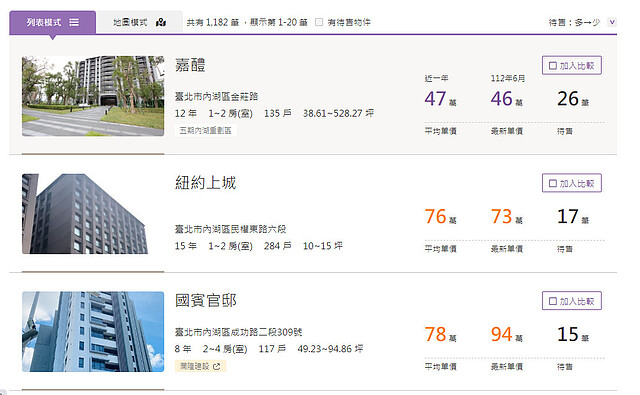Open the 紐約上城 listing title
Screen dimensions: 640x395
pyautogui.click(x=206, y=183)
